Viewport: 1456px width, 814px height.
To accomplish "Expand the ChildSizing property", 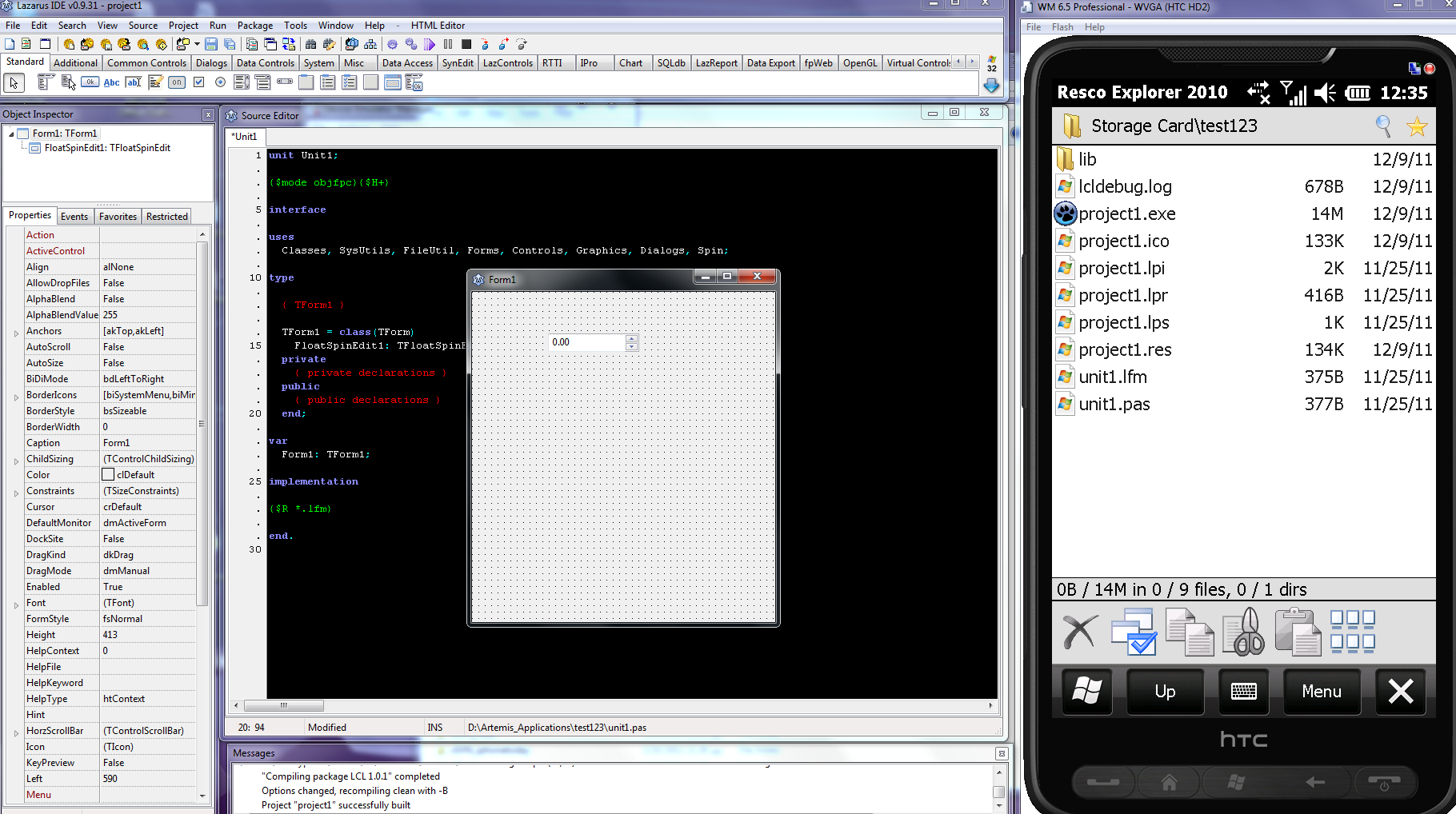I will point(16,461).
